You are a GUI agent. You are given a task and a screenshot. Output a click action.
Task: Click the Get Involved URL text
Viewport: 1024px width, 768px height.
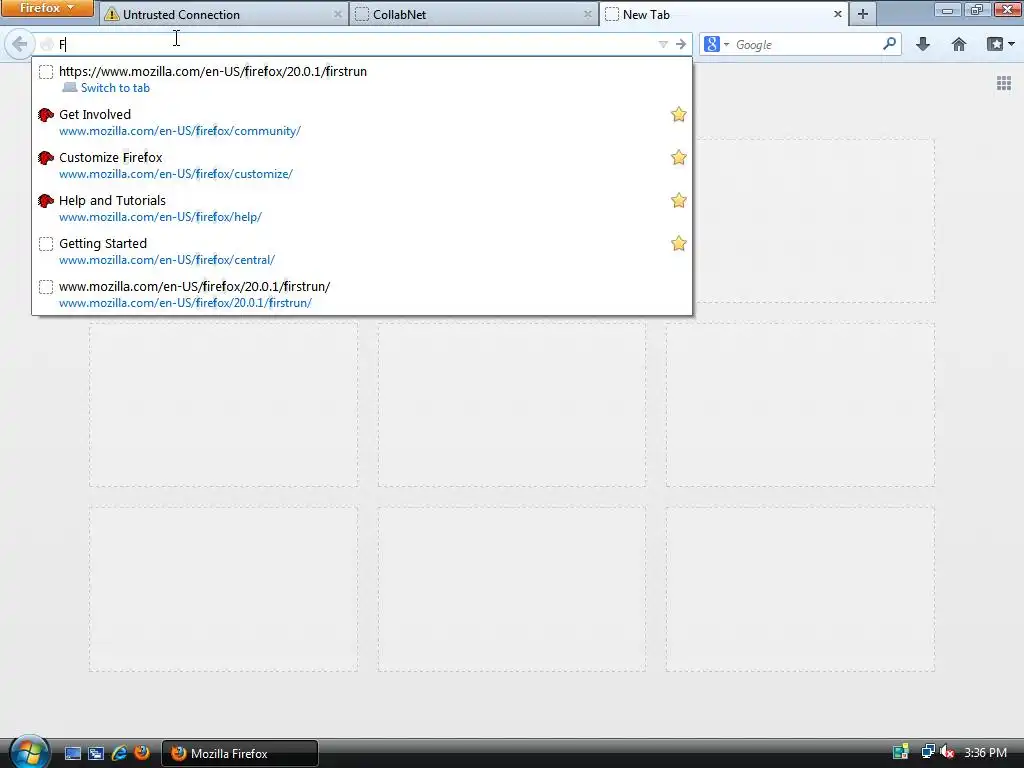[x=180, y=131]
